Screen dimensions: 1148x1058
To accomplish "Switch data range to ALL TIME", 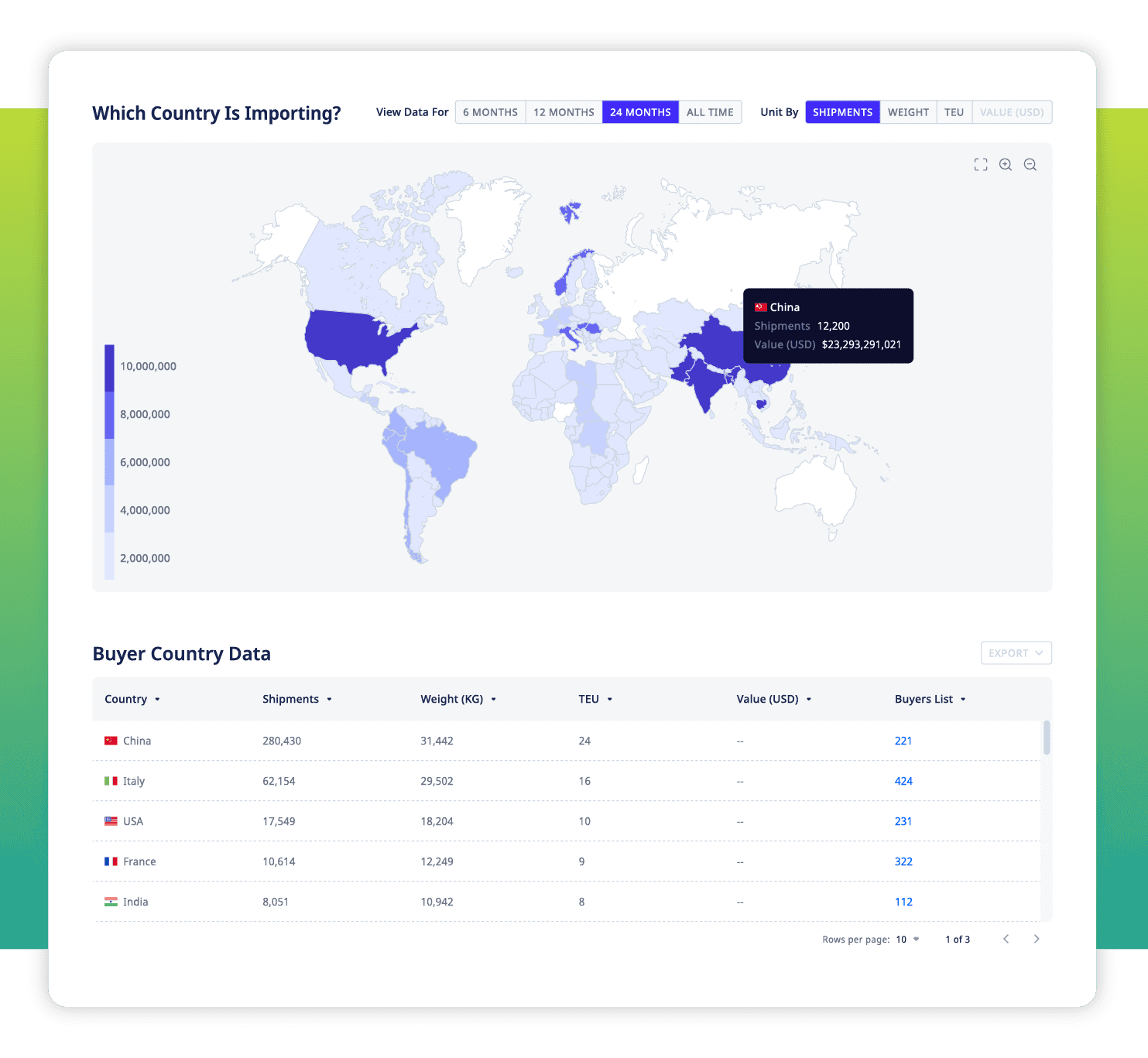I will [x=710, y=112].
